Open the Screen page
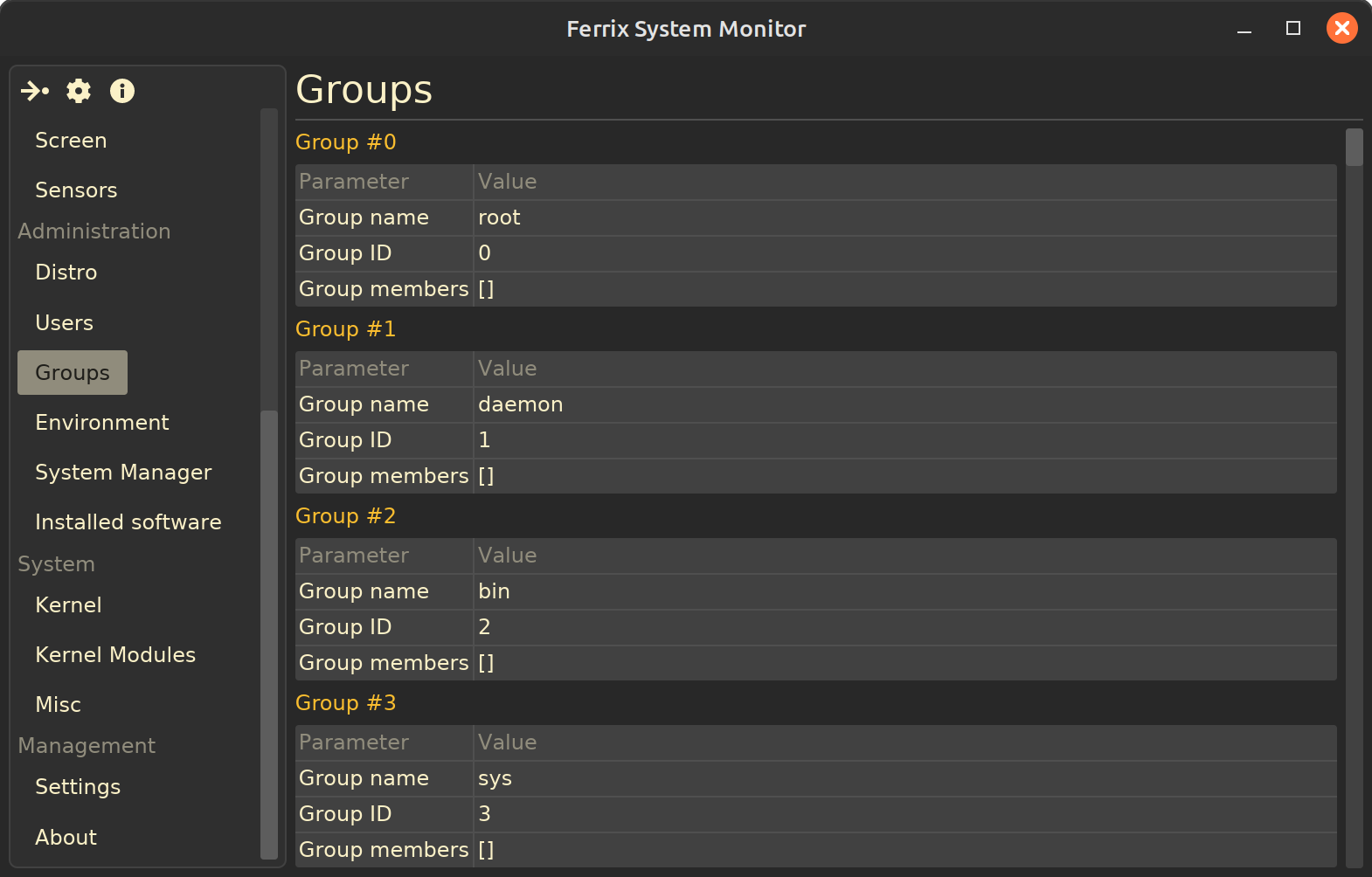Viewport: 1372px width, 877px height. click(71, 141)
